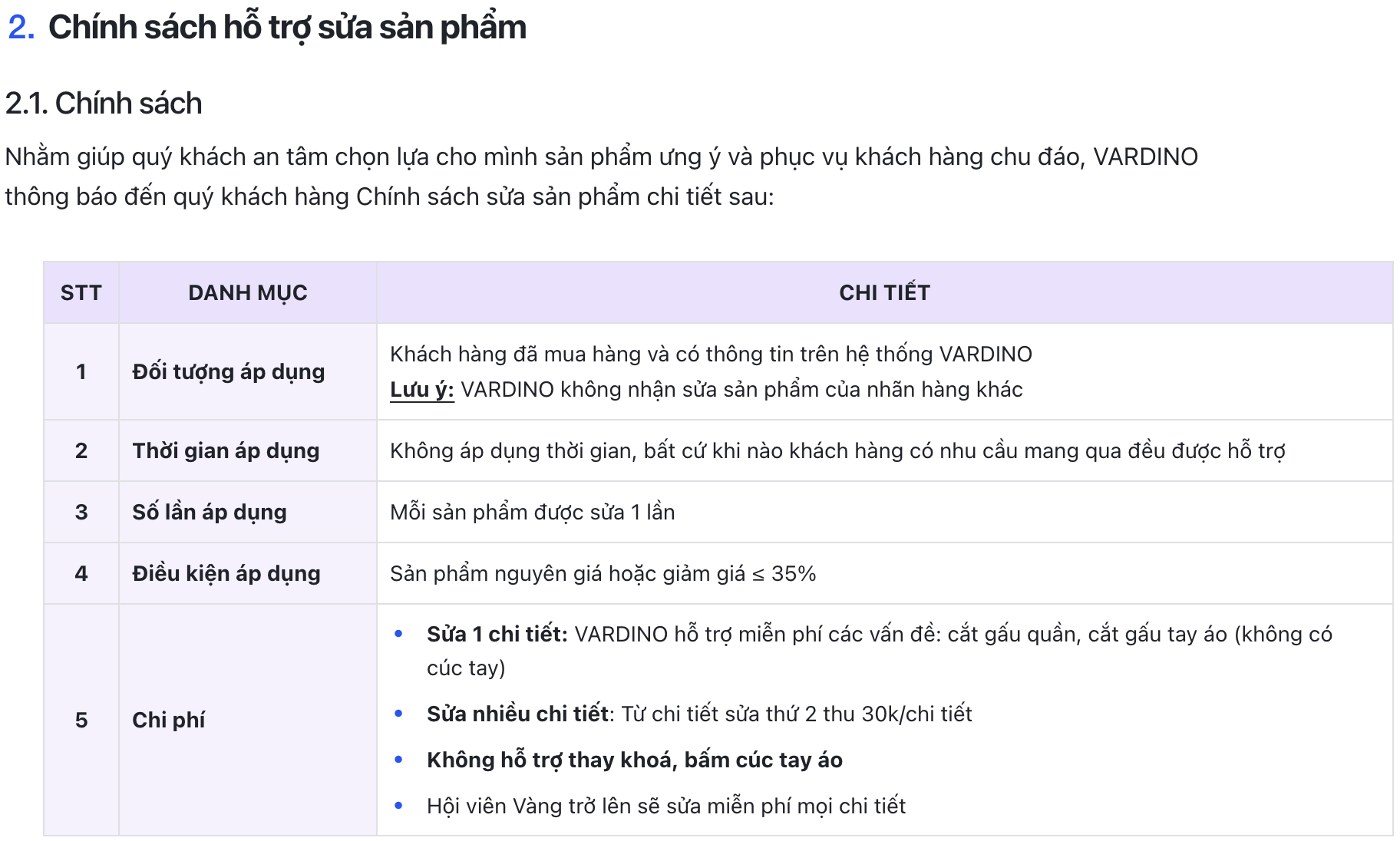Click the intro paragraph mentioning VARDINO

click(601, 176)
